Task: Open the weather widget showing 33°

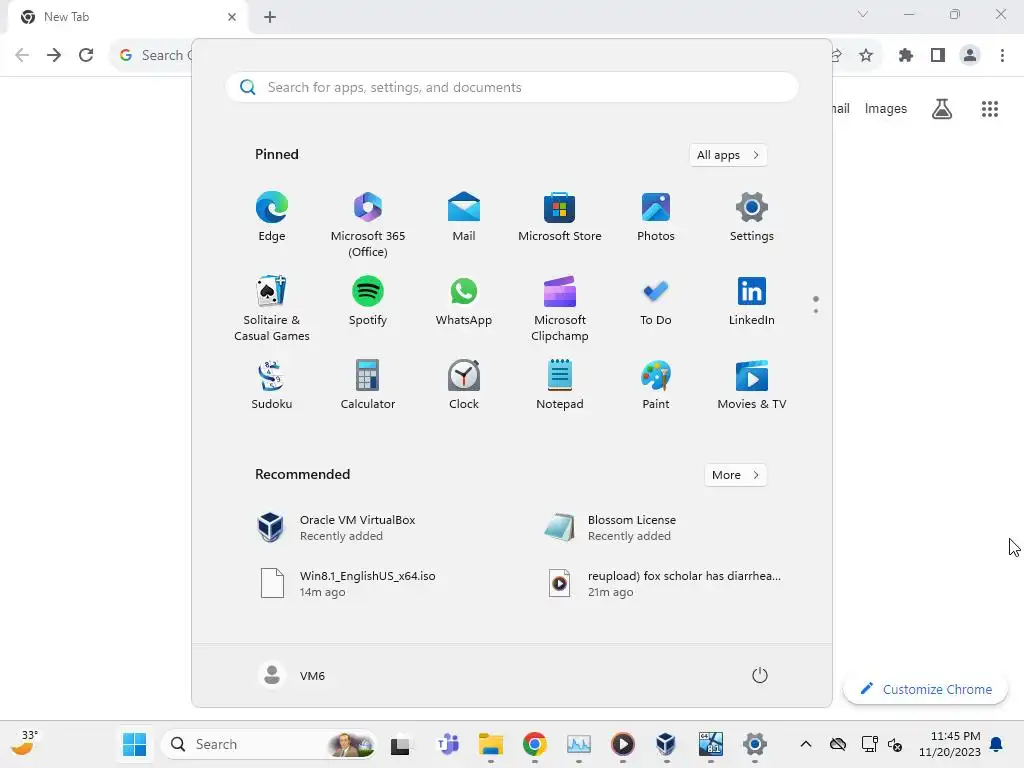Action: point(25,743)
